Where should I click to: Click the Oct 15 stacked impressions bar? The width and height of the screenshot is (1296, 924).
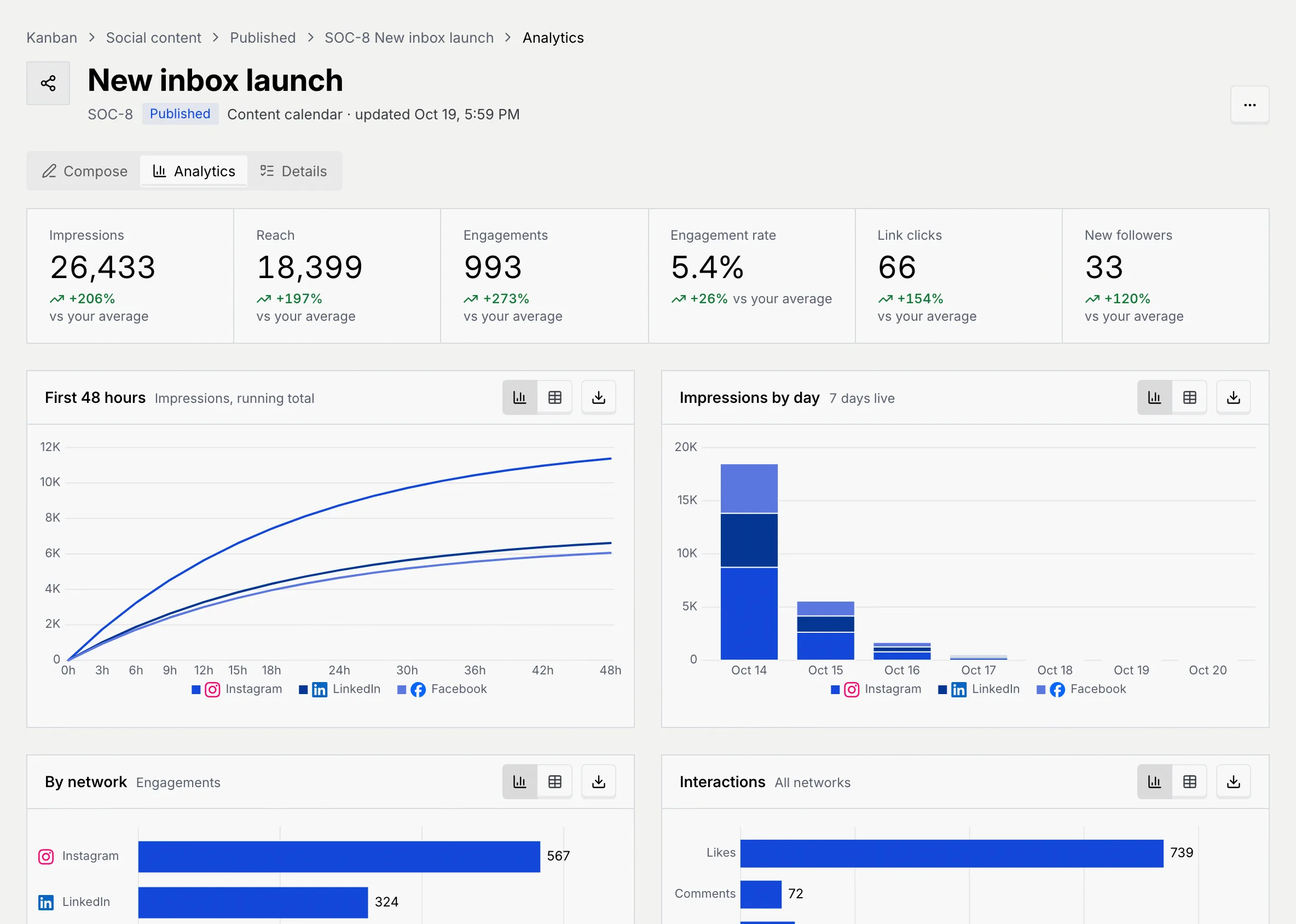[825, 631]
